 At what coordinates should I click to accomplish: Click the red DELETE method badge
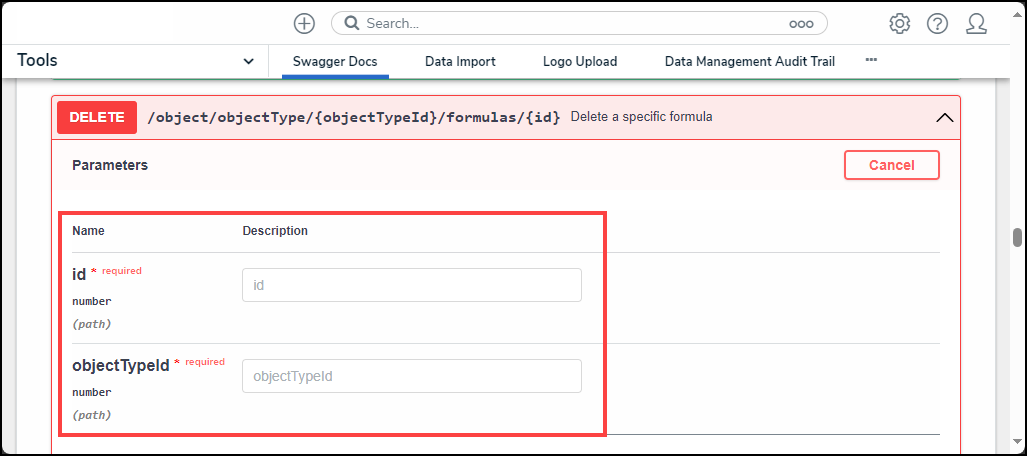97,117
